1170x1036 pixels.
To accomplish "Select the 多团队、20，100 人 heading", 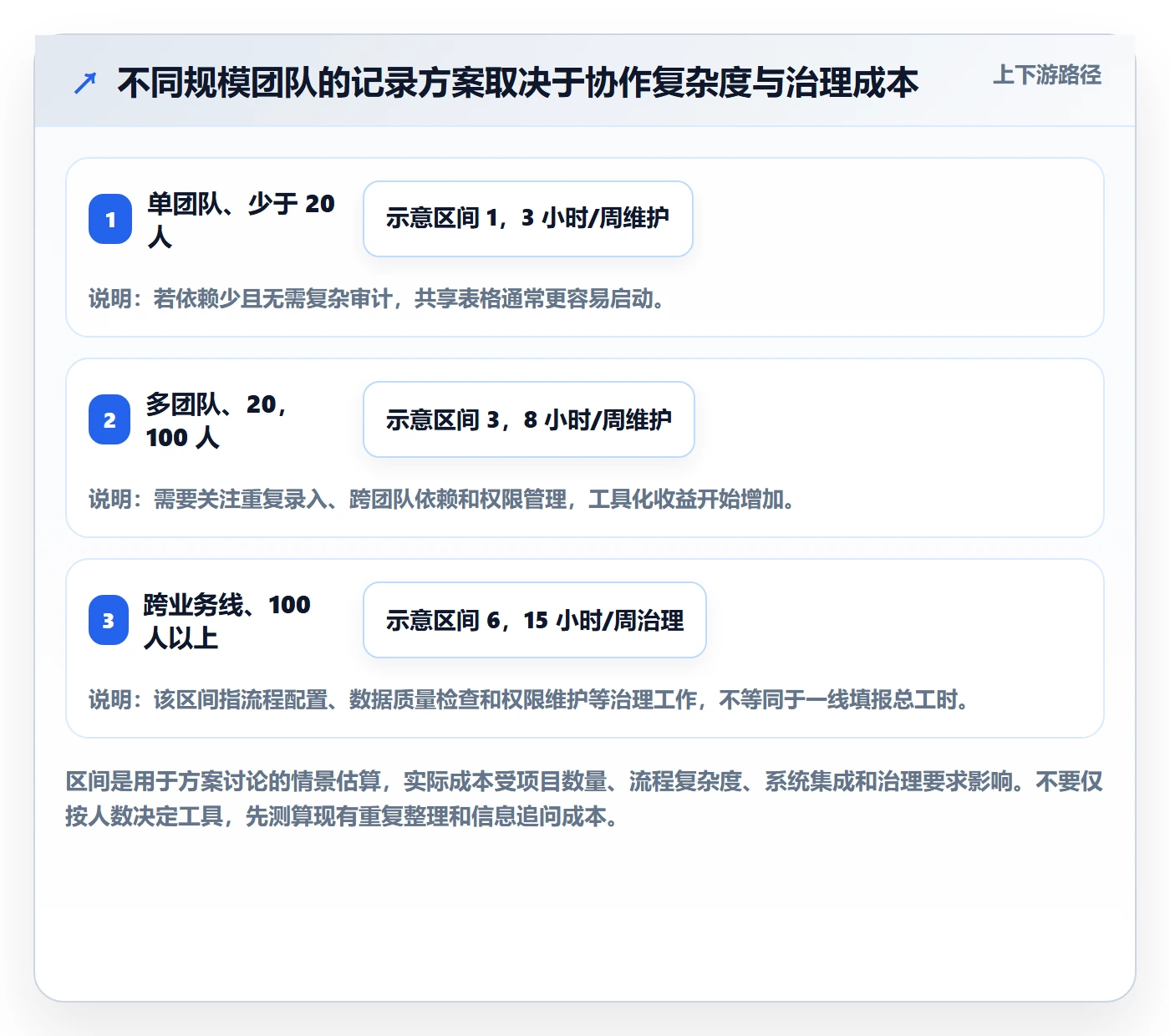I will 216,420.
